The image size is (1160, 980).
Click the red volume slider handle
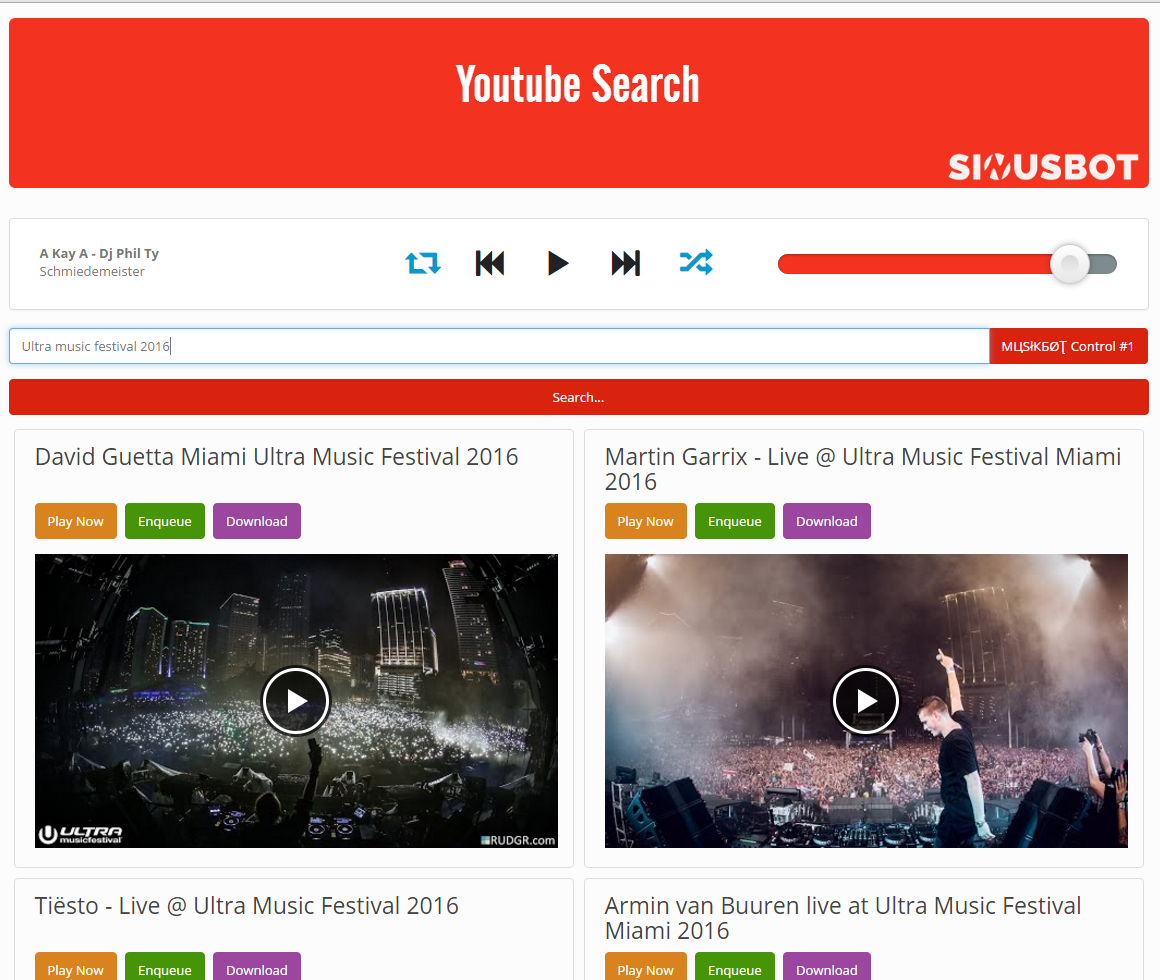click(1070, 263)
